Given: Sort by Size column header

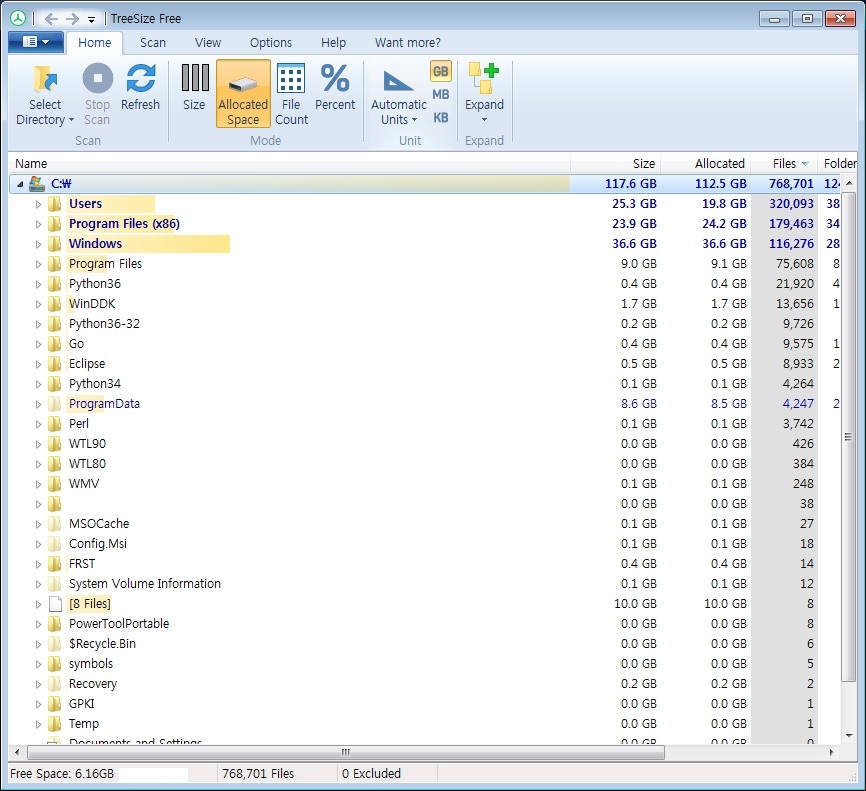Looking at the screenshot, I should coord(615,164).
